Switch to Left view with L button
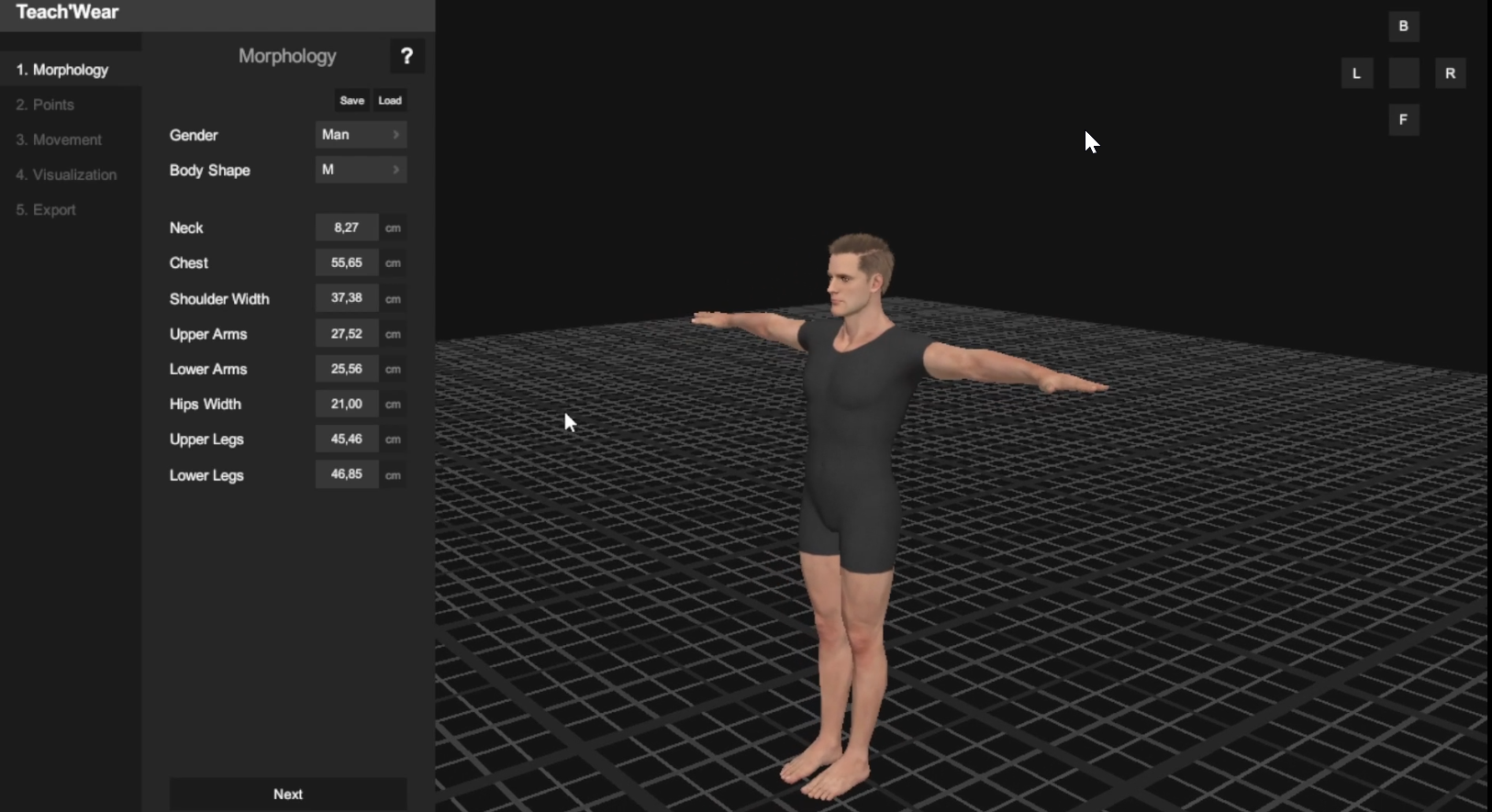 [1356, 73]
